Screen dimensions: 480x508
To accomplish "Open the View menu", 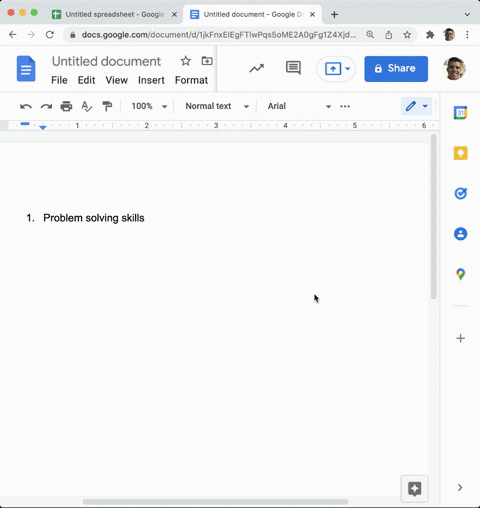I will click(x=117, y=80).
